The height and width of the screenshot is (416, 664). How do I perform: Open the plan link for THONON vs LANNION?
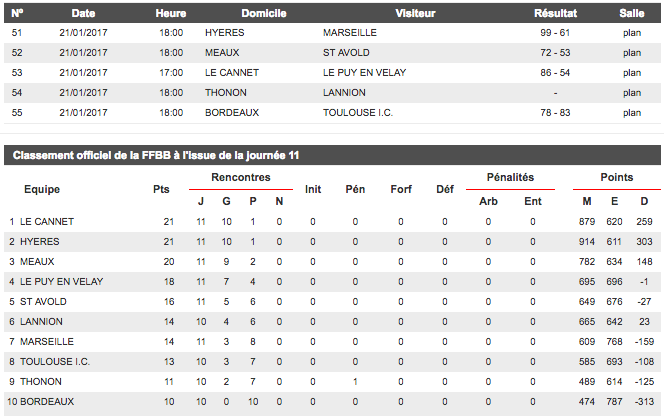point(631,93)
